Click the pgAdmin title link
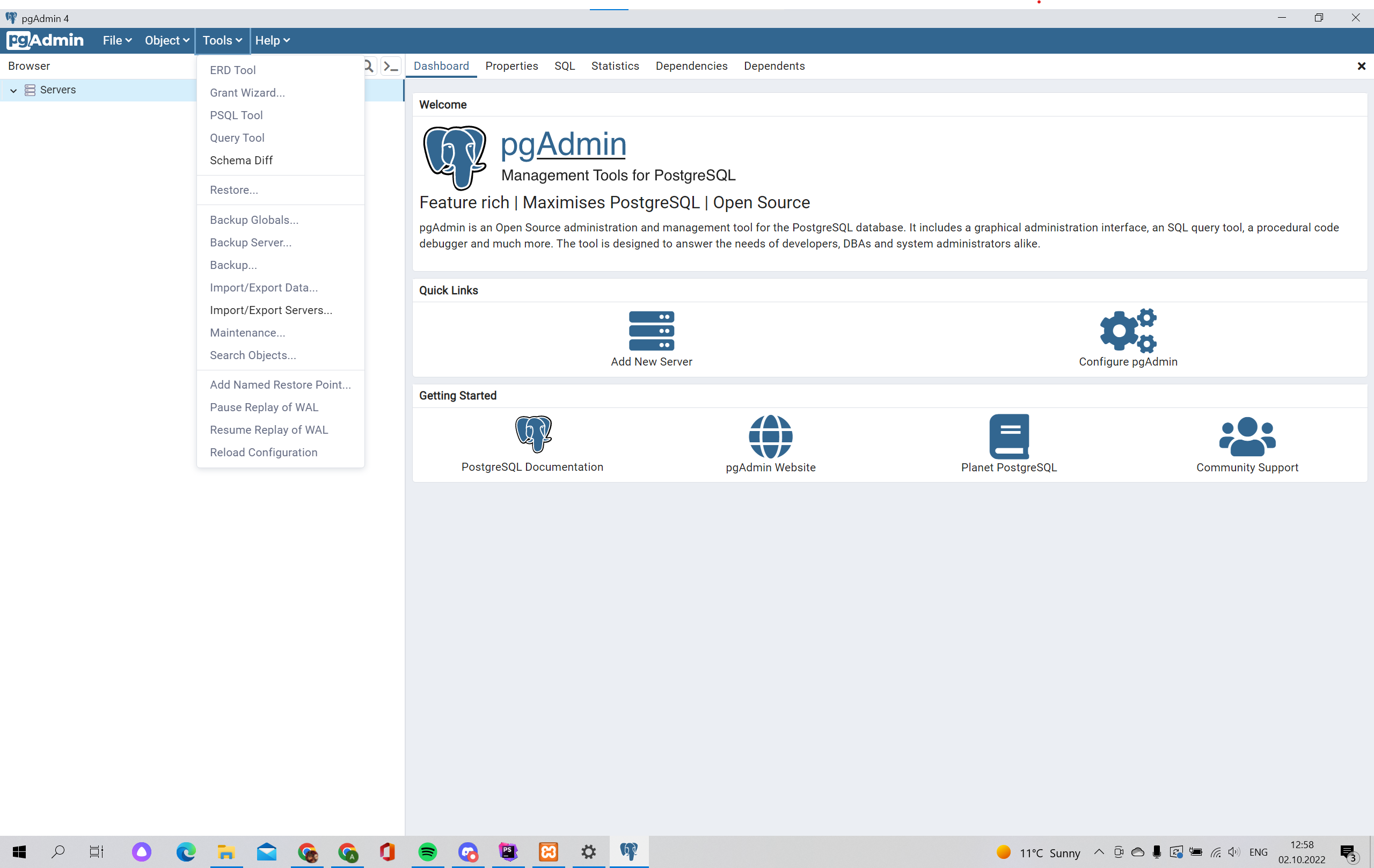 (x=562, y=143)
